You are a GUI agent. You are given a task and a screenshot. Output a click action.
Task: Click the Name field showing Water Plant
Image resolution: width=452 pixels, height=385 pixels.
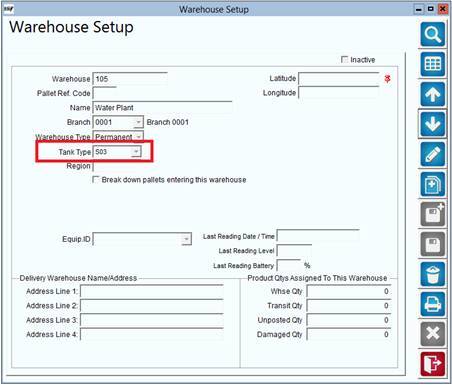[x=162, y=108]
